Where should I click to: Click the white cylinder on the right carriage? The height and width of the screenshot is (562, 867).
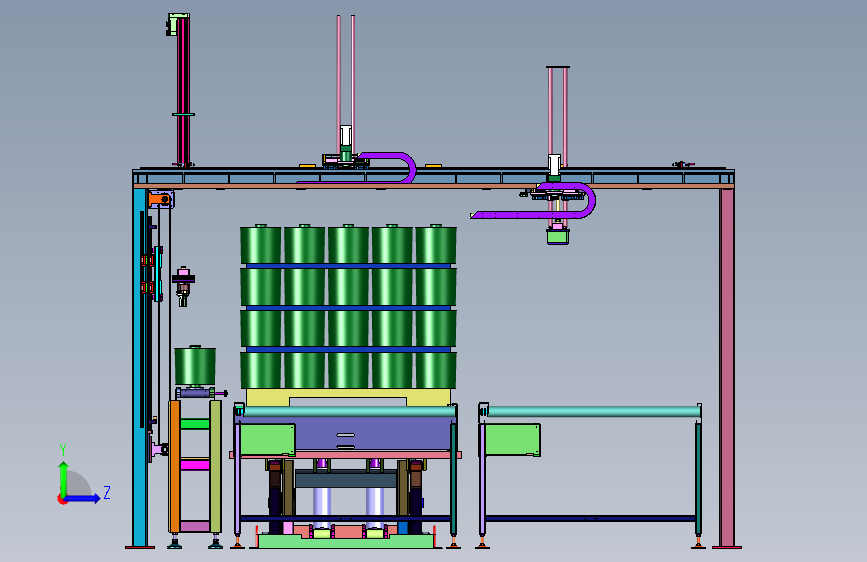[x=555, y=164]
